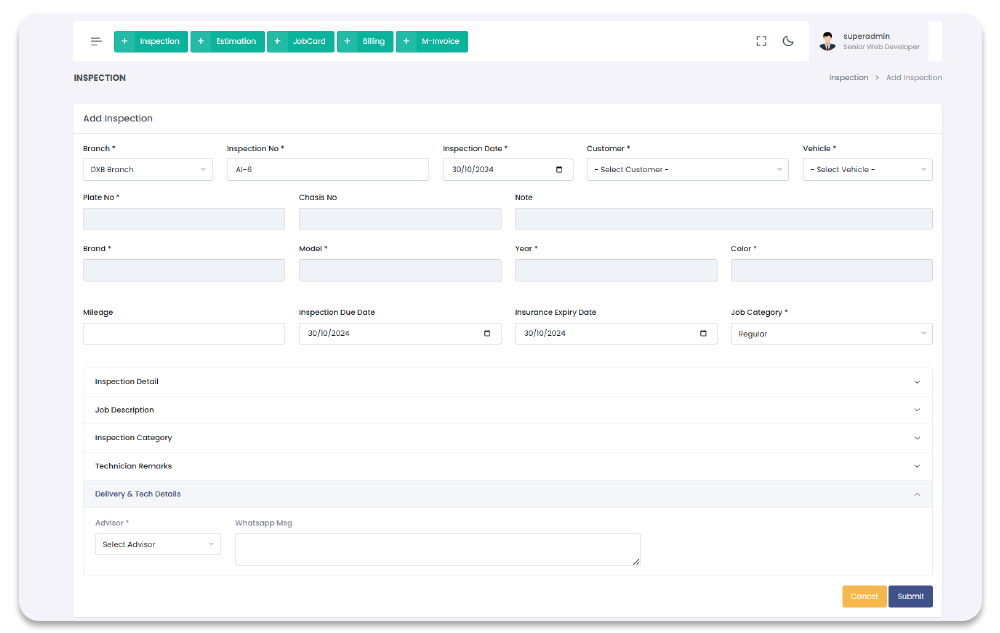Image resolution: width=1000 pixels, height=633 pixels.
Task: Open Insurance Expiry Date calendar icon
Action: (x=703, y=334)
